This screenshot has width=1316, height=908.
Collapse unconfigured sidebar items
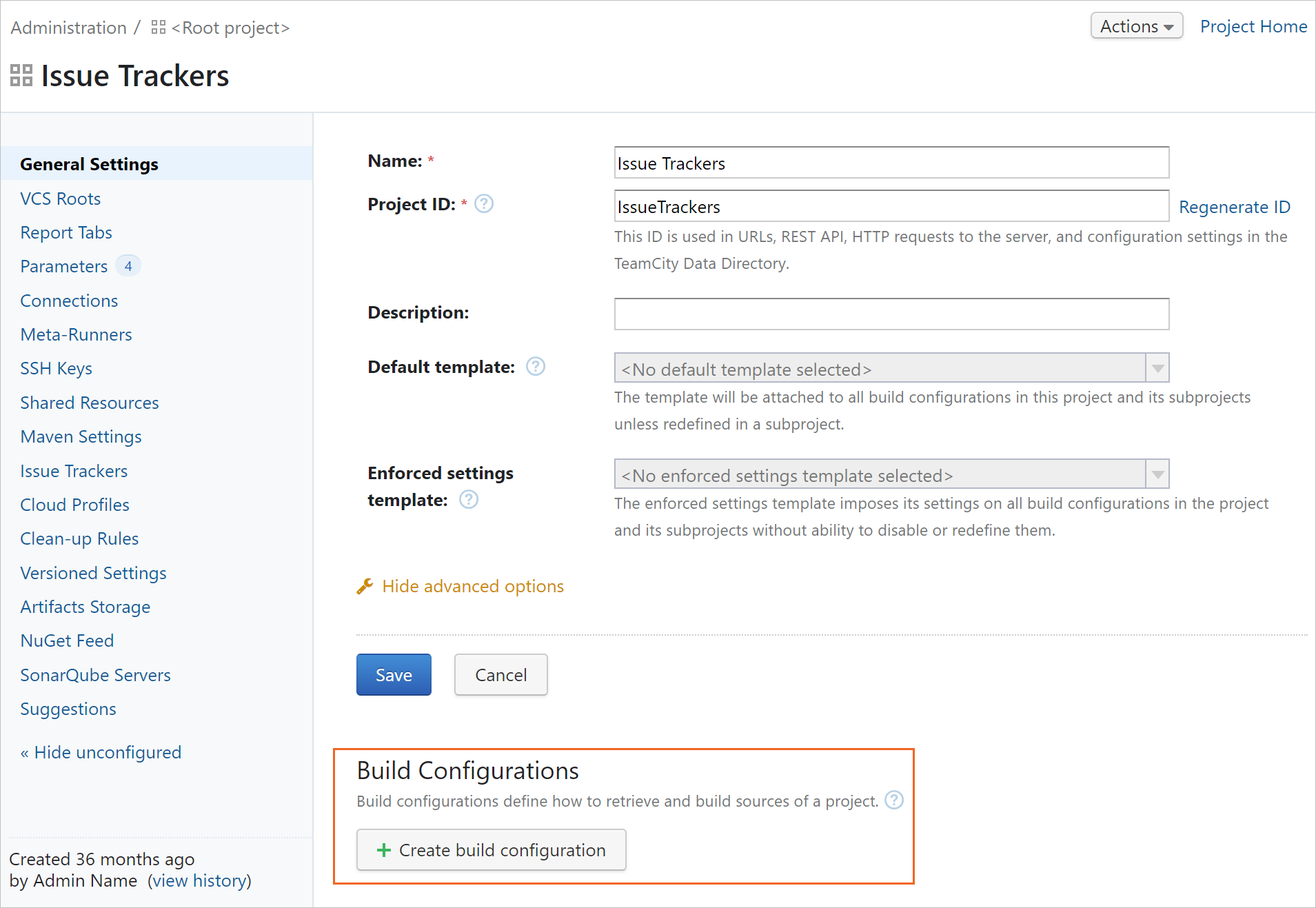click(100, 751)
